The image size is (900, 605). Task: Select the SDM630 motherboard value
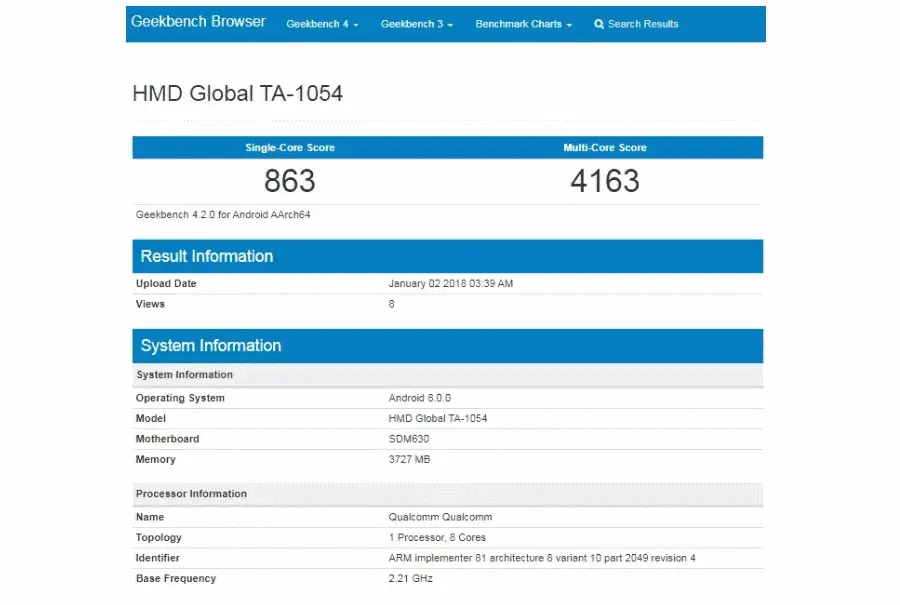(409, 439)
